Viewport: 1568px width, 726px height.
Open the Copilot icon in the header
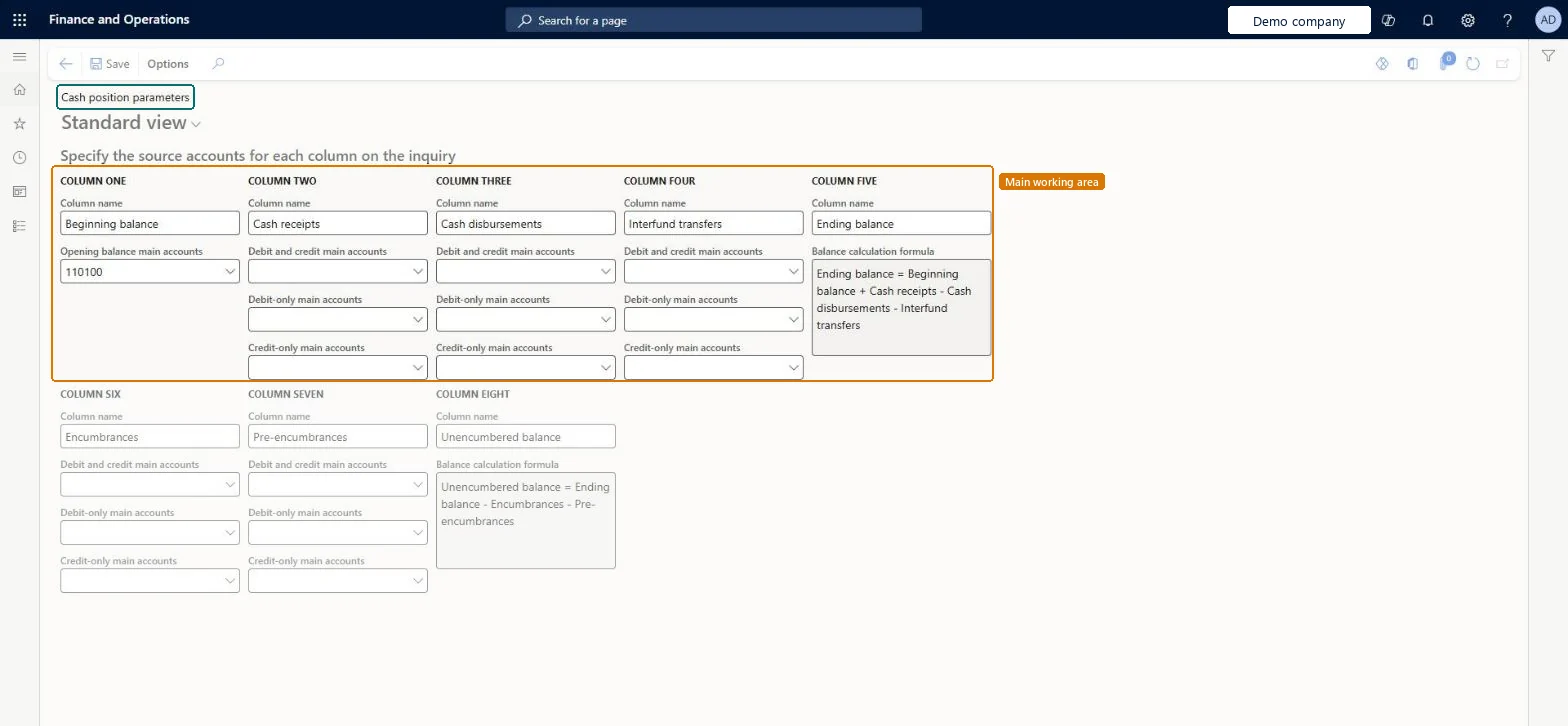(x=1388, y=20)
